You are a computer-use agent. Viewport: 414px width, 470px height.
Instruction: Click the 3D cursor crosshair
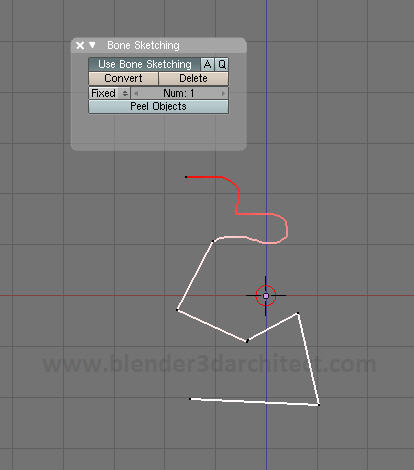click(x=266, y=296)
